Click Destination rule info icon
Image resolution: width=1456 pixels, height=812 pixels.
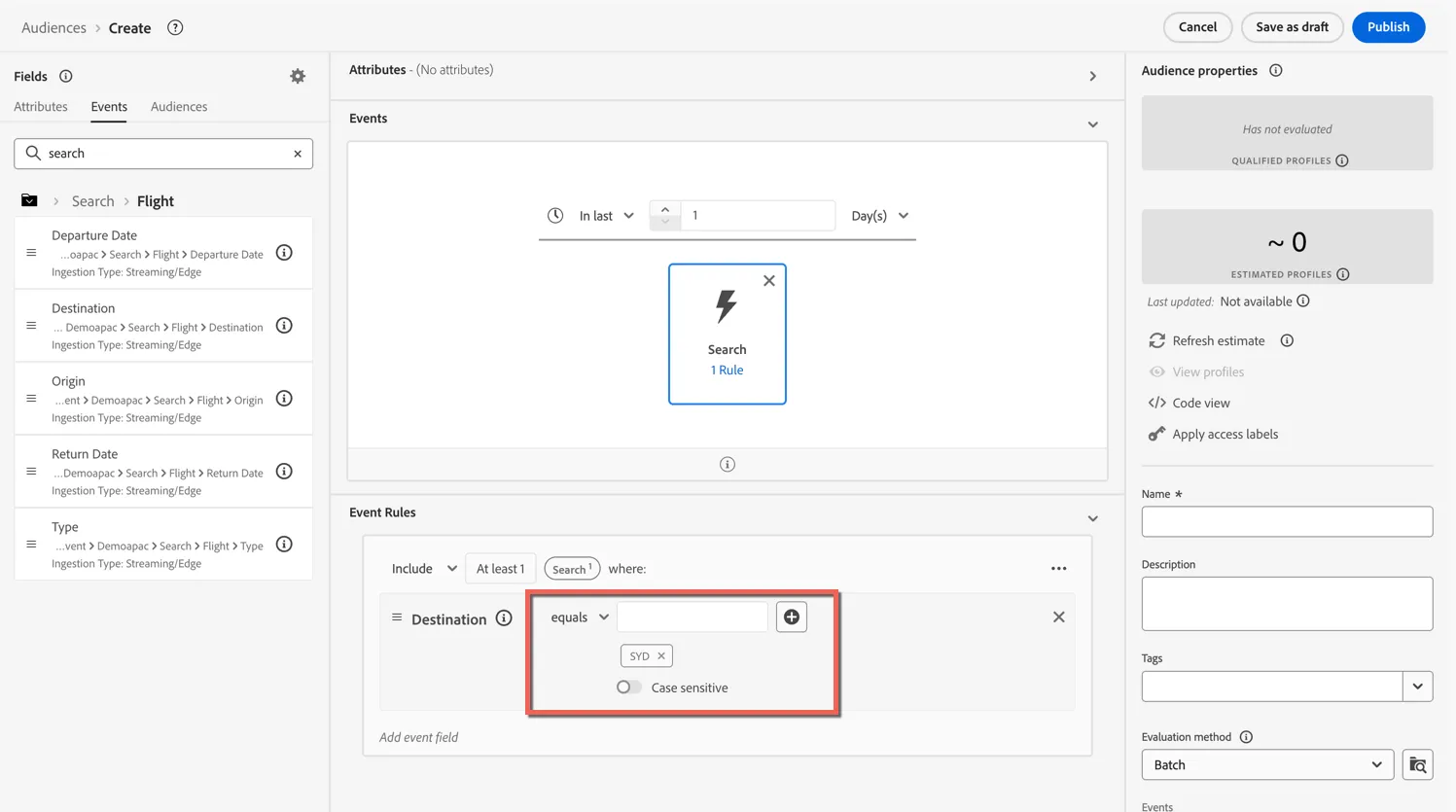click(504, 618)
